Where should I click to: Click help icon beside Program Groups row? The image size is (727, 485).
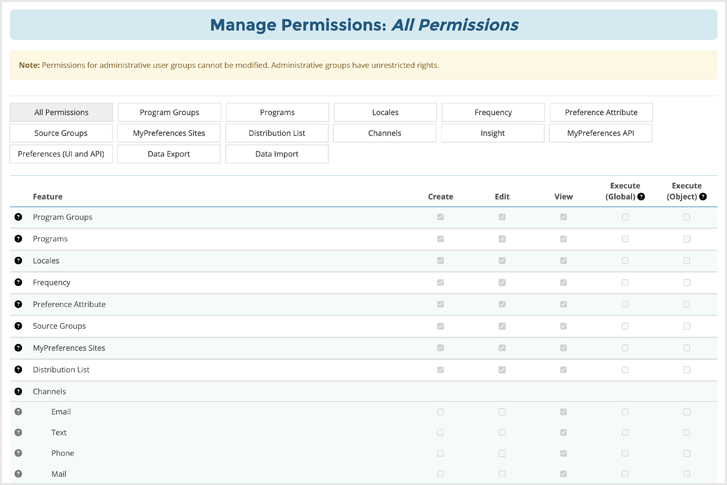(18, 217)
